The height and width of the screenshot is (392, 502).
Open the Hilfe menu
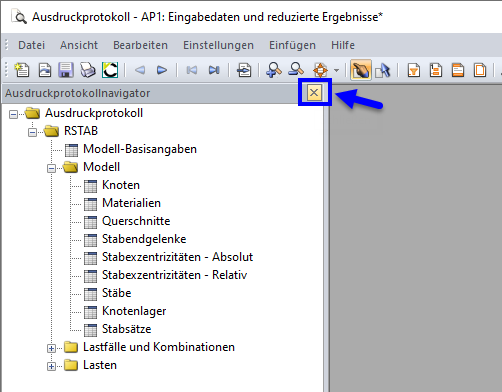[343, 45]
